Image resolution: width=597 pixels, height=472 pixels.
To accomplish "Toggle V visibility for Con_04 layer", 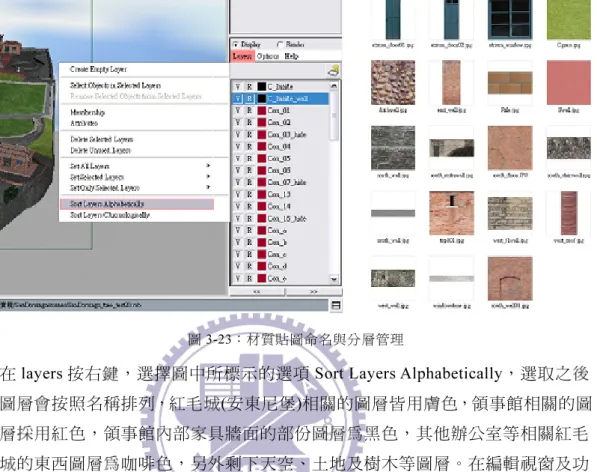I will (x=238, y=147).
